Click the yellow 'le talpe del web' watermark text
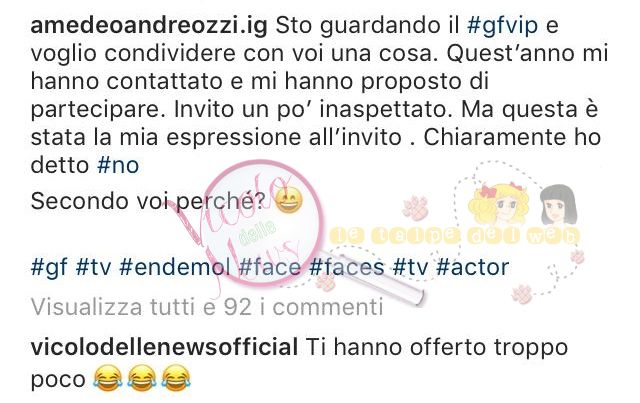 point(454,236)
